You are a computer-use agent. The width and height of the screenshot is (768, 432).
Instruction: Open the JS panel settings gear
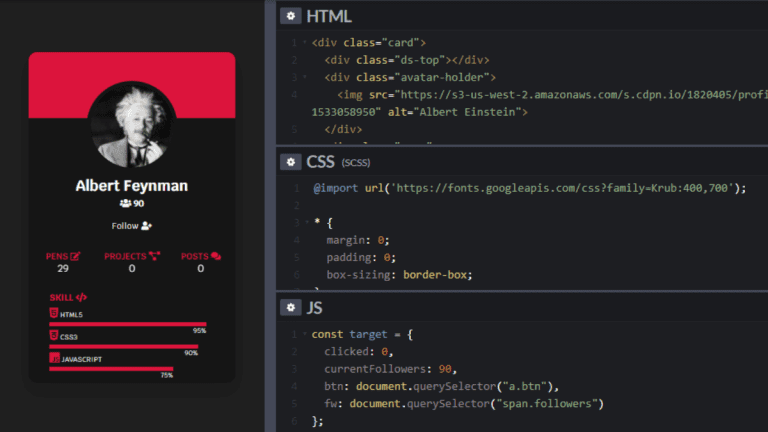(290, 308)
